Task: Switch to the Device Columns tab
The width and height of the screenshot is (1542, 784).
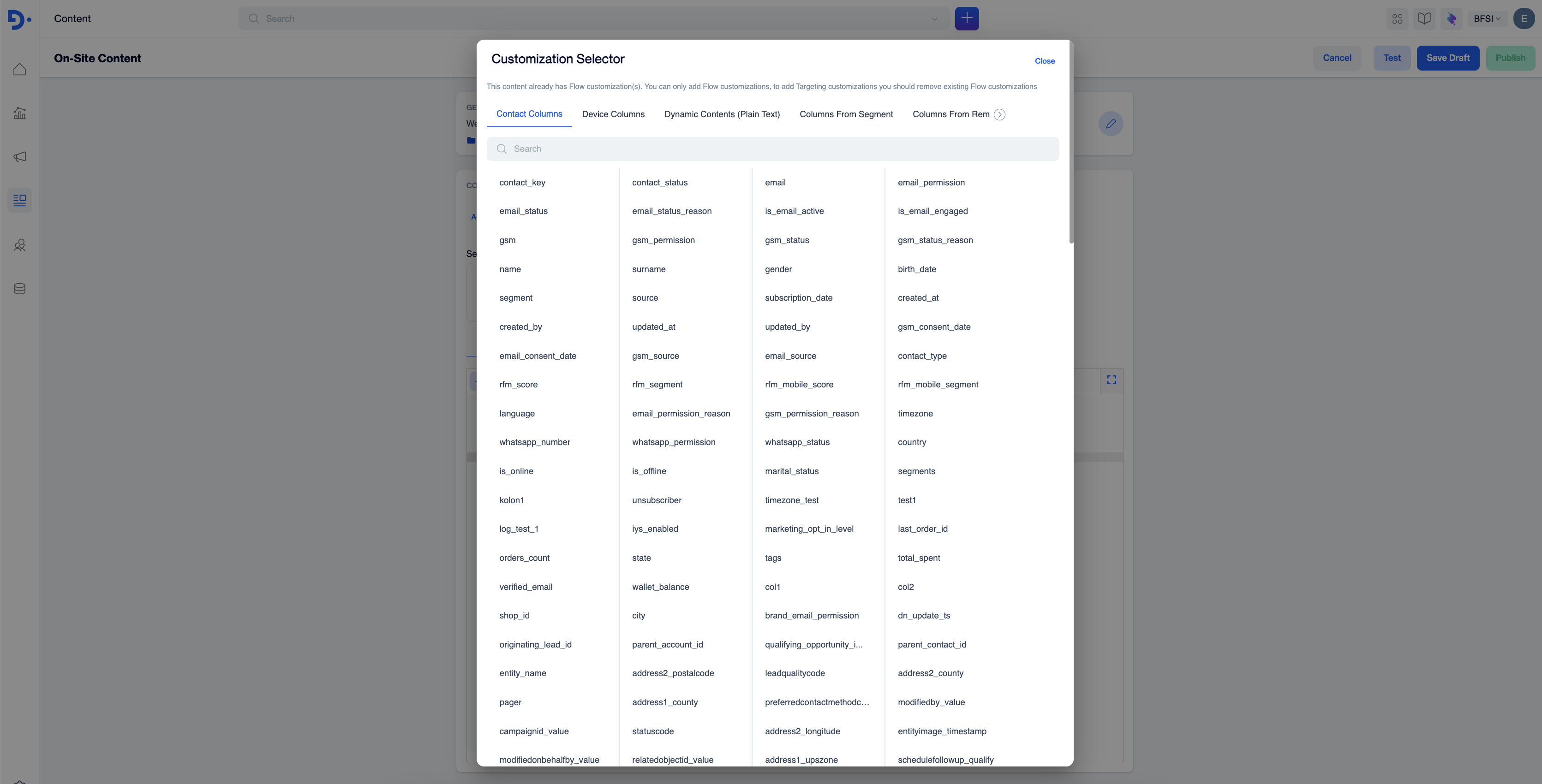Action: click(x=613, y=114)
